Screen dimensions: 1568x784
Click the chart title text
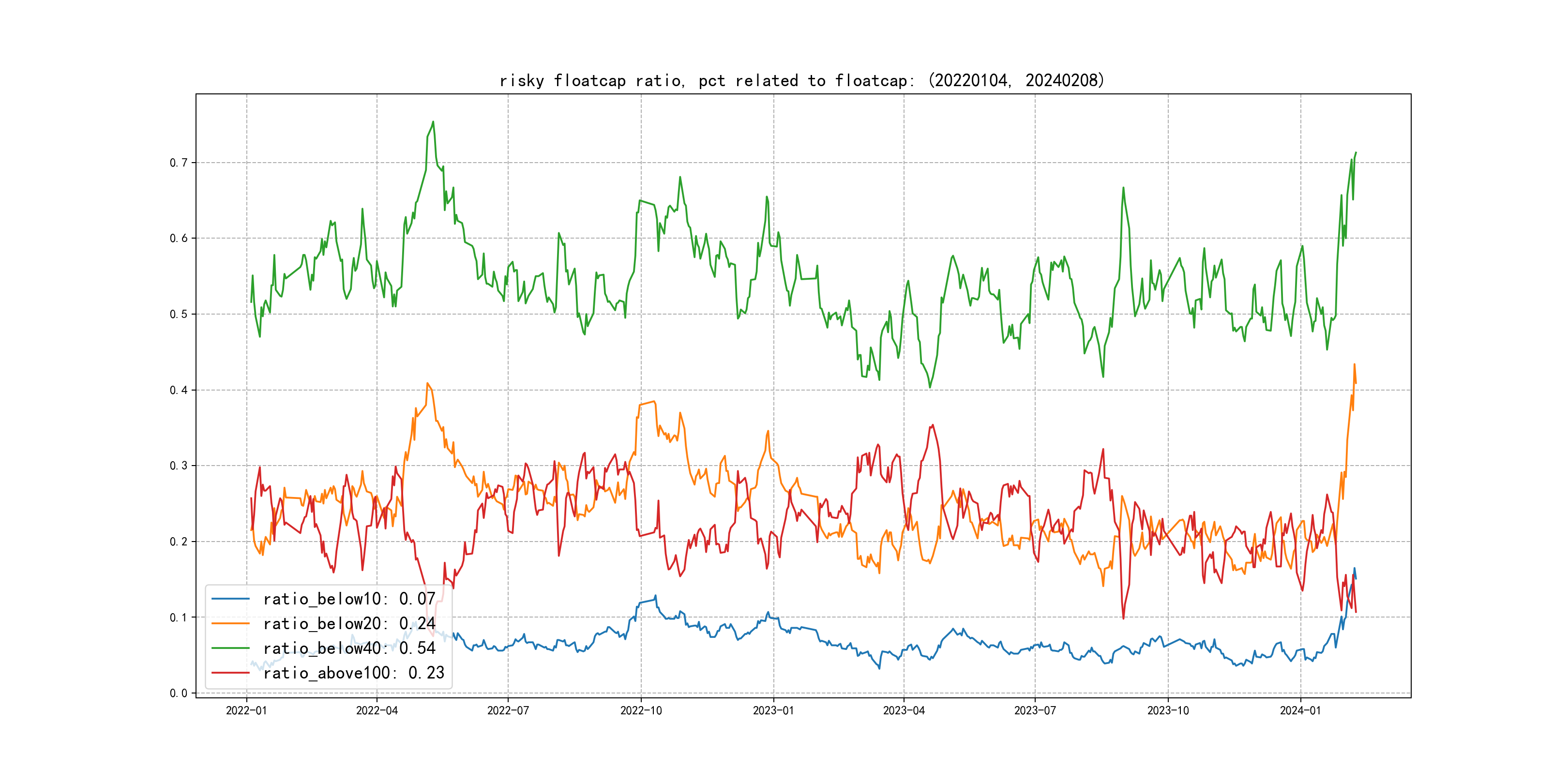click(801, 80)
